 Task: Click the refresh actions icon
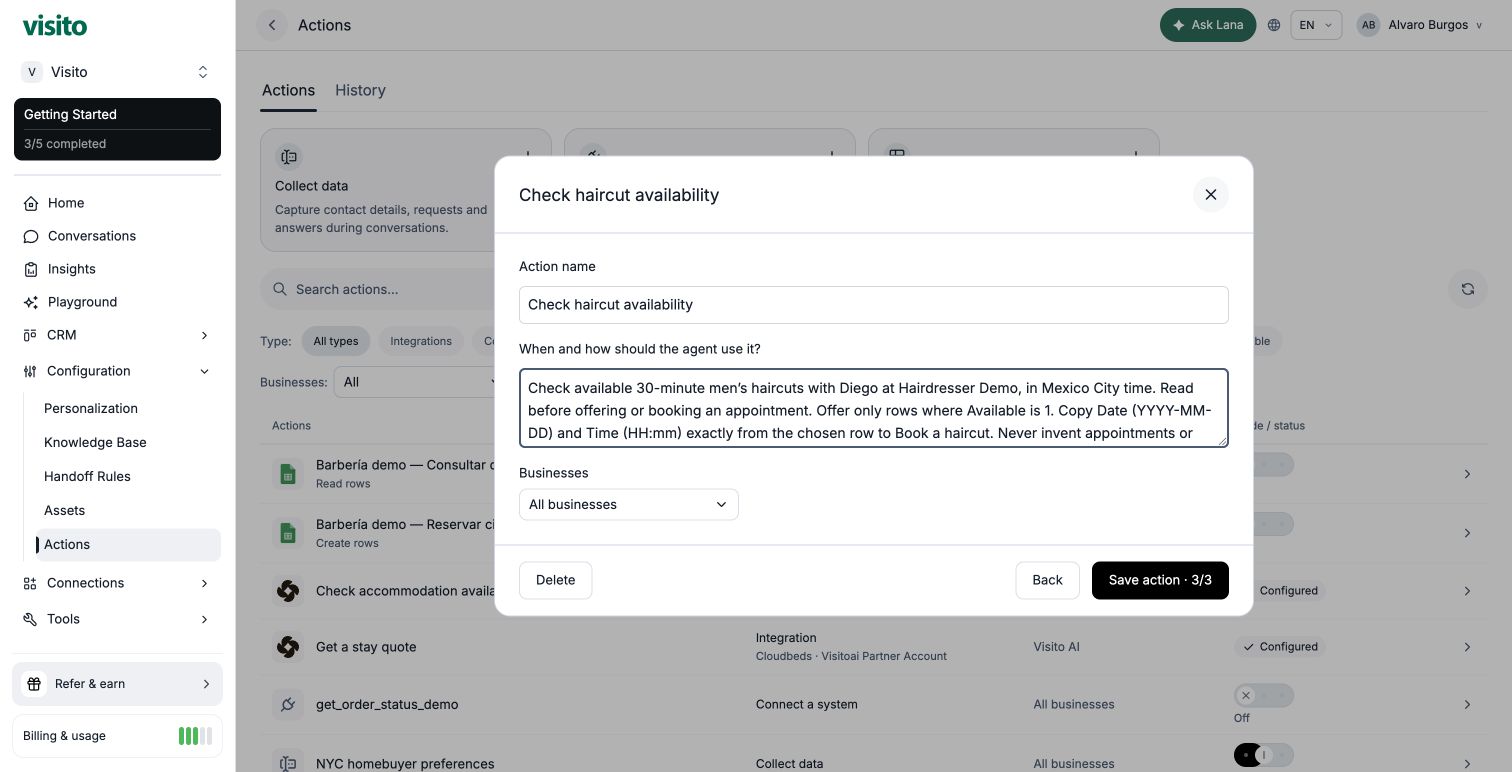tap(1467, 289)
